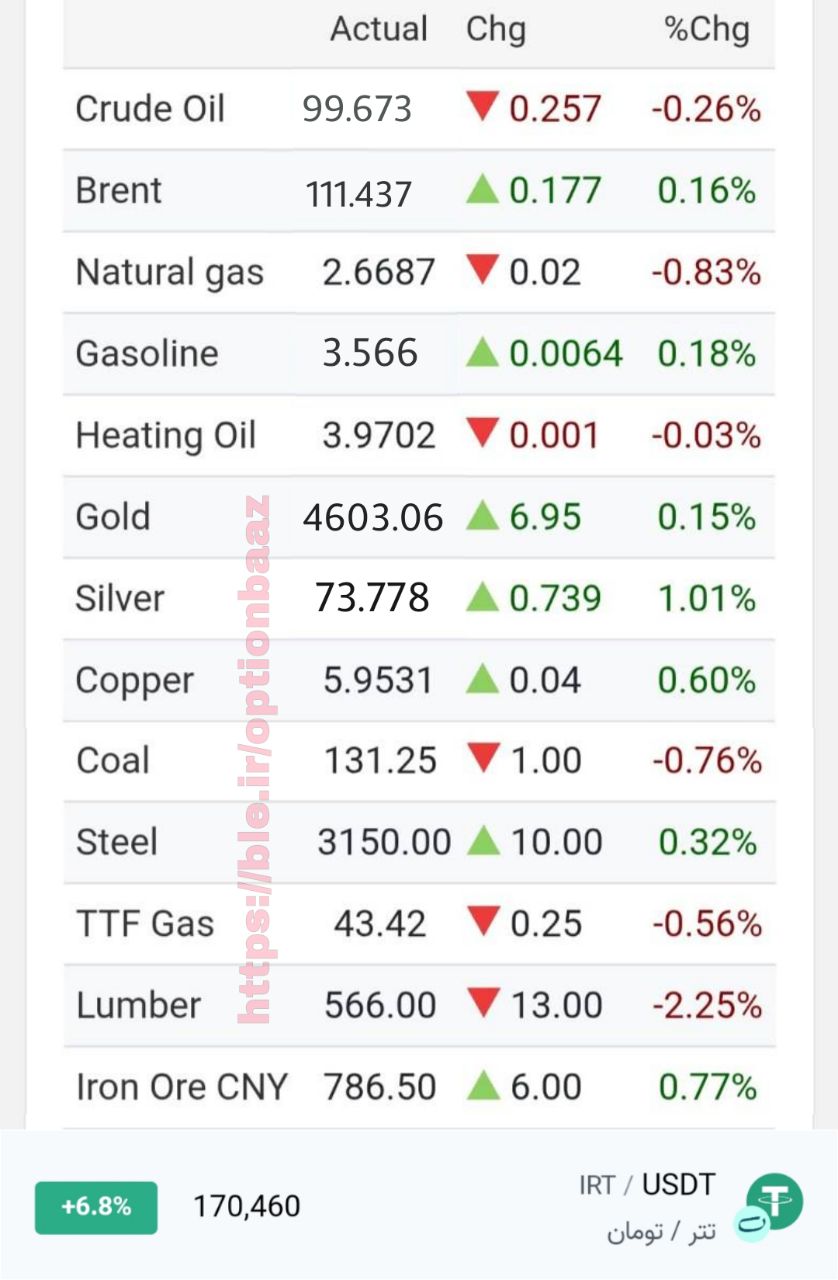Click the red down arrow beside Crude Oil
This screenshot has height=1280, width=838.
pyautogui.click(x=482, y=106)
